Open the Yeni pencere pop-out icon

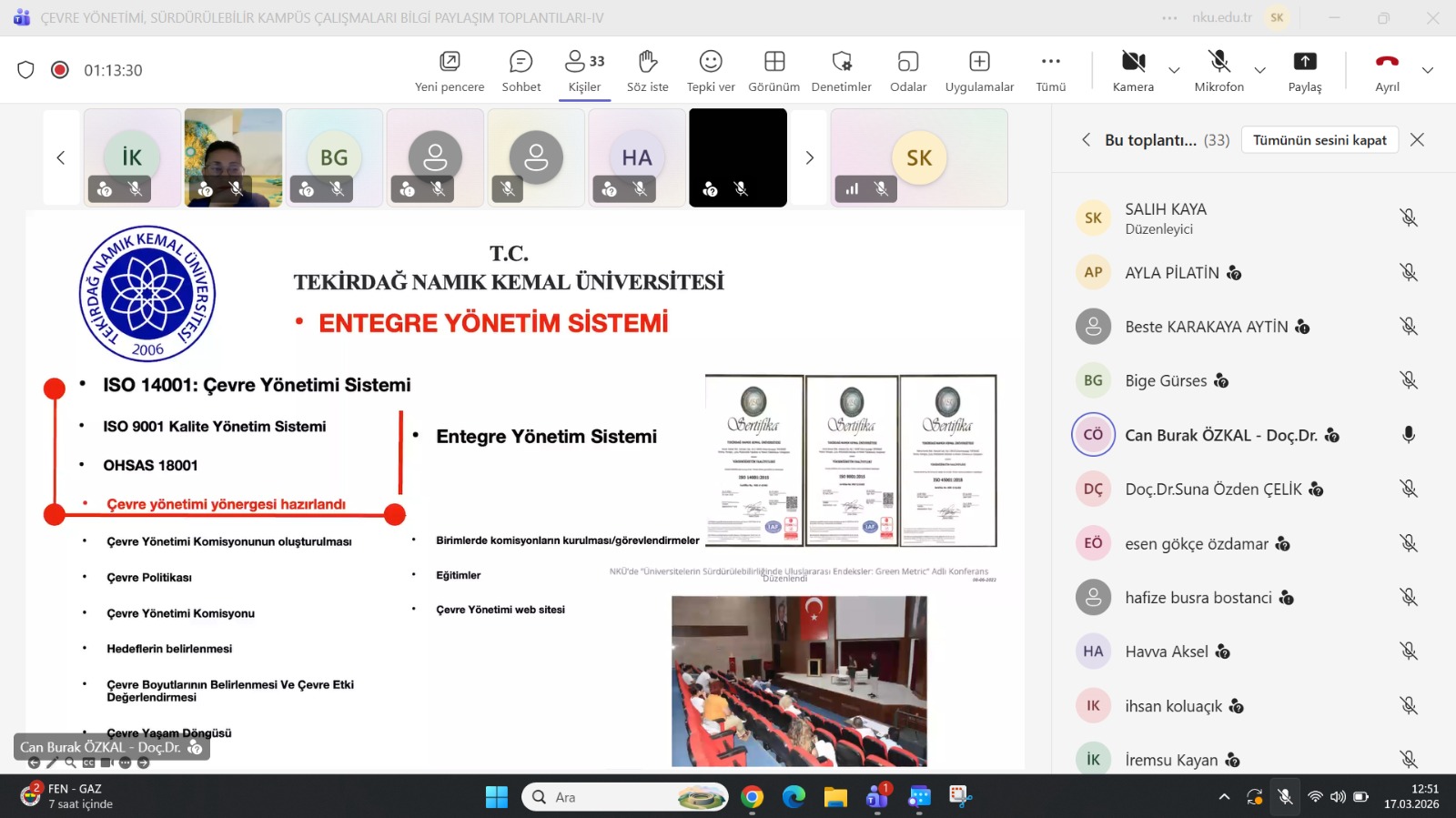click(450, 61)
